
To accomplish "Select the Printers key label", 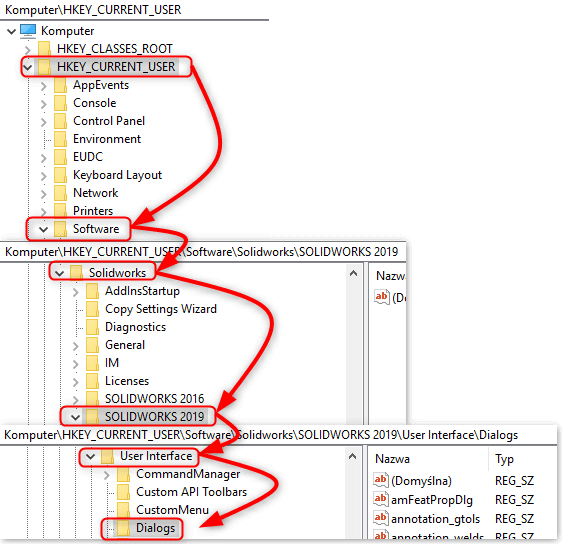I will click(x=93, y=211).
